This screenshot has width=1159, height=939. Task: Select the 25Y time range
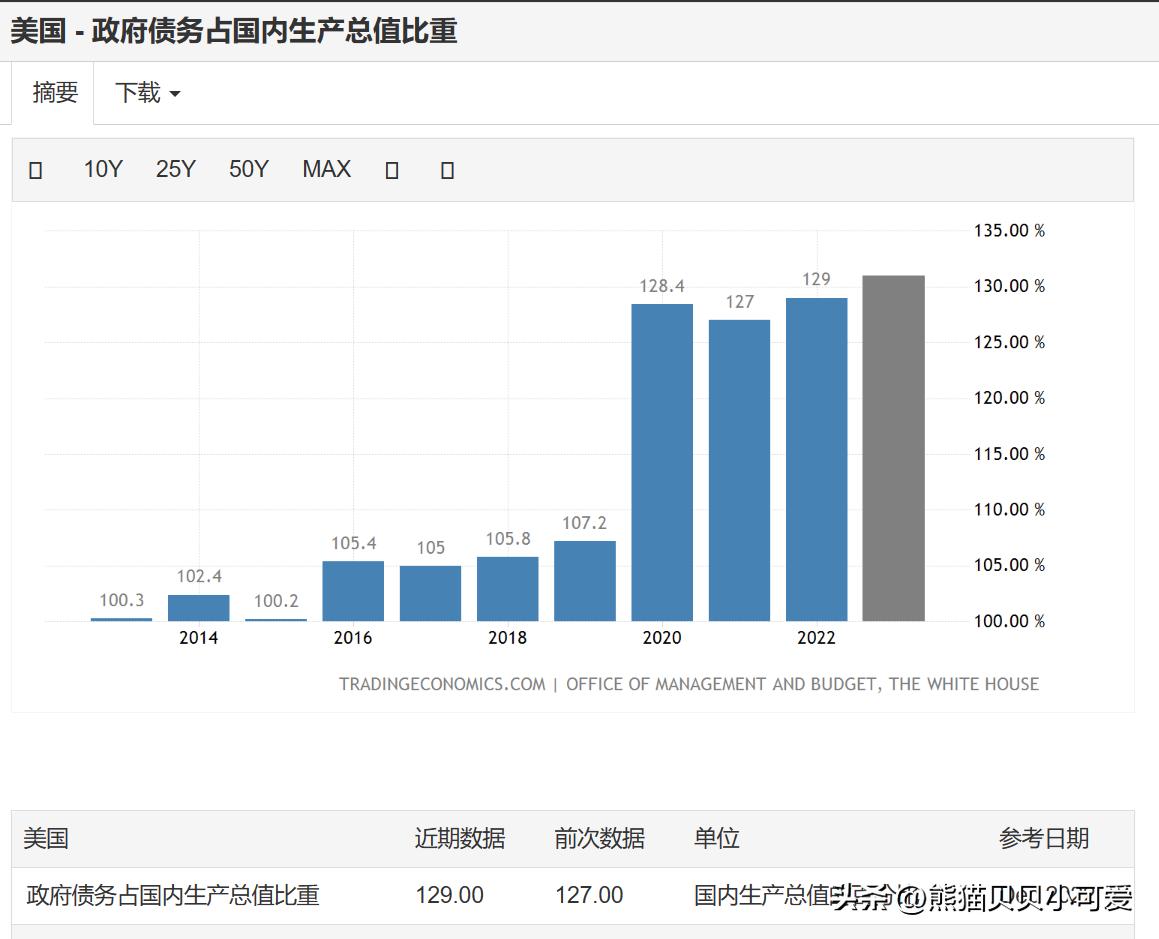click(x=175, y=170)
